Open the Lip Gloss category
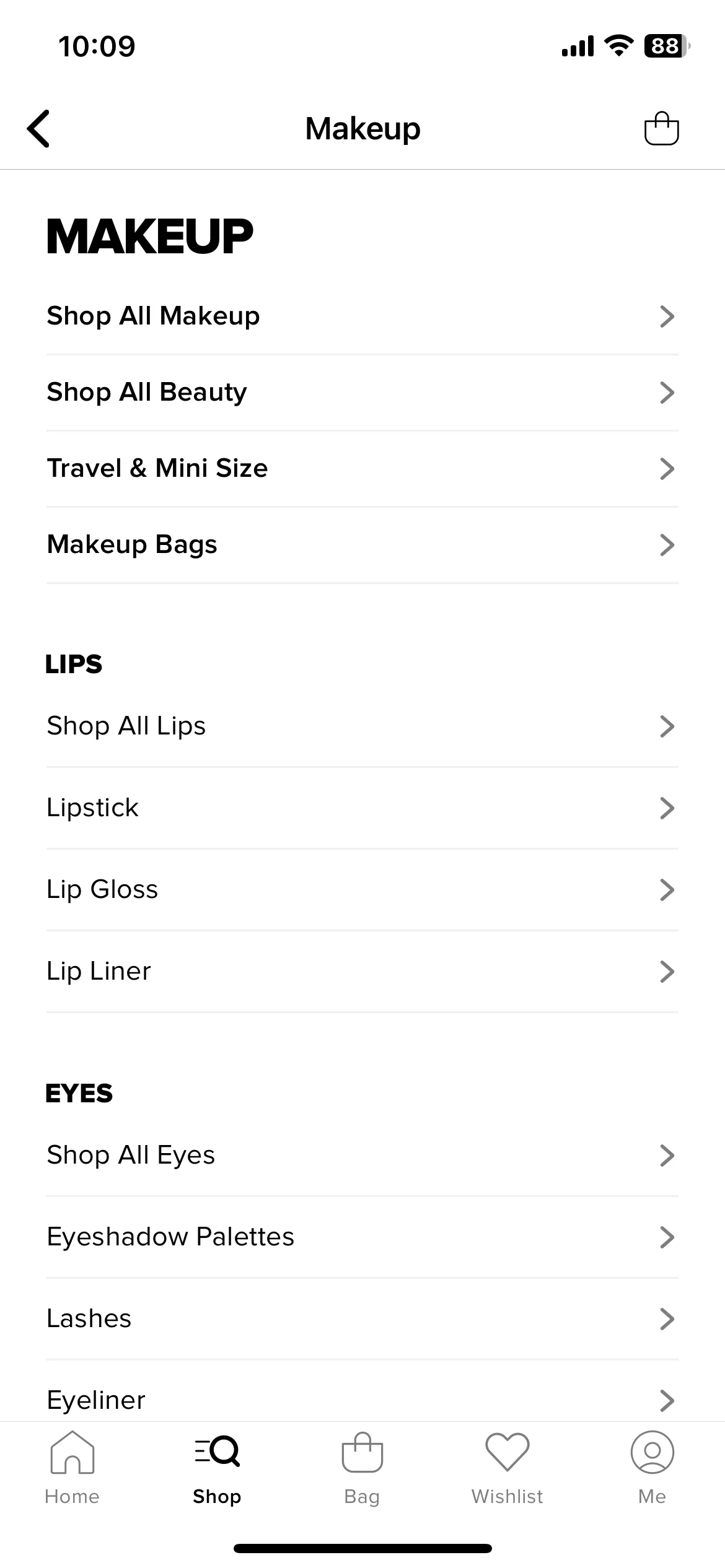 362,890
